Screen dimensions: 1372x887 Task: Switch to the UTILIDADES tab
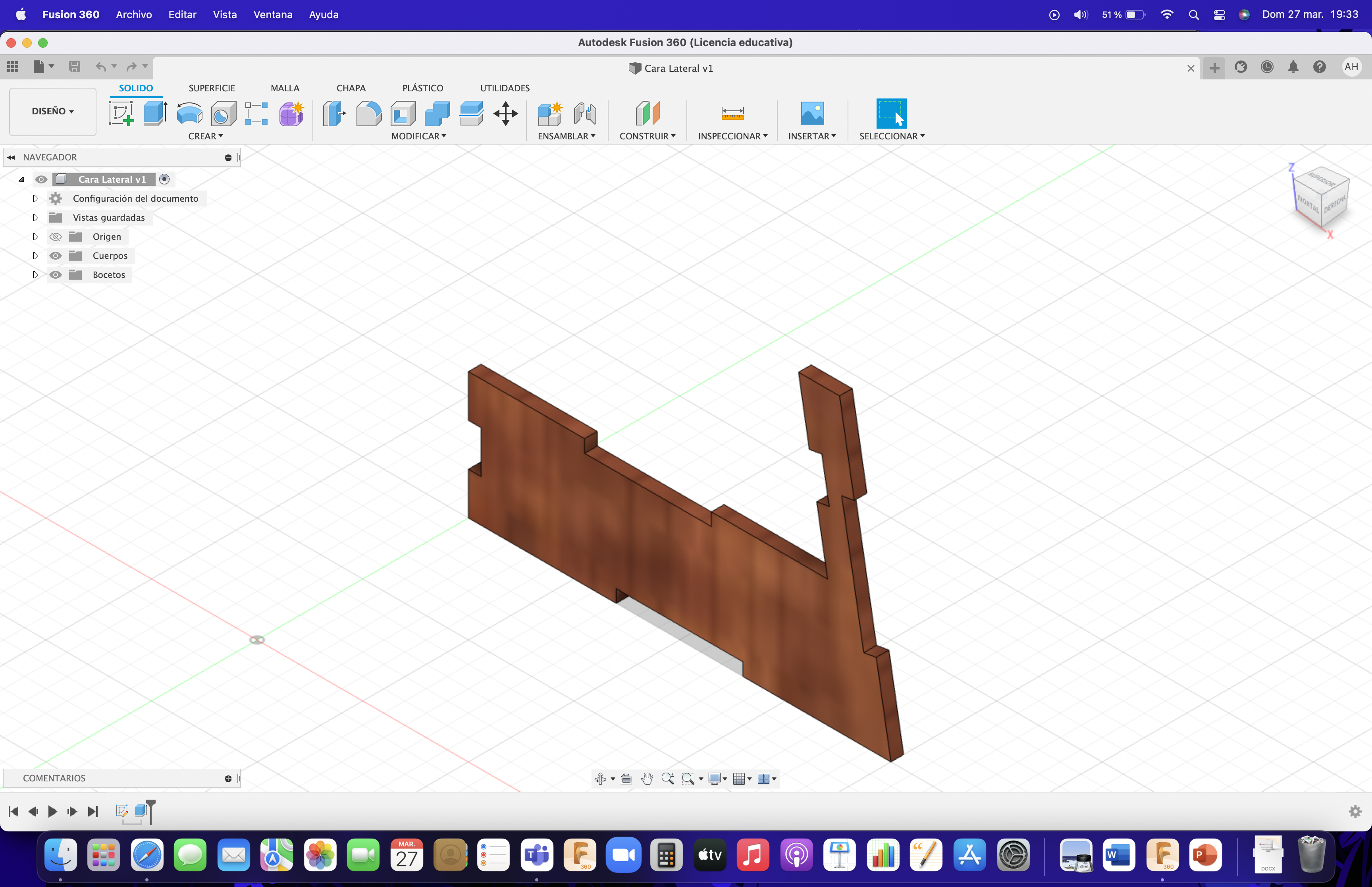pos(505,88)
